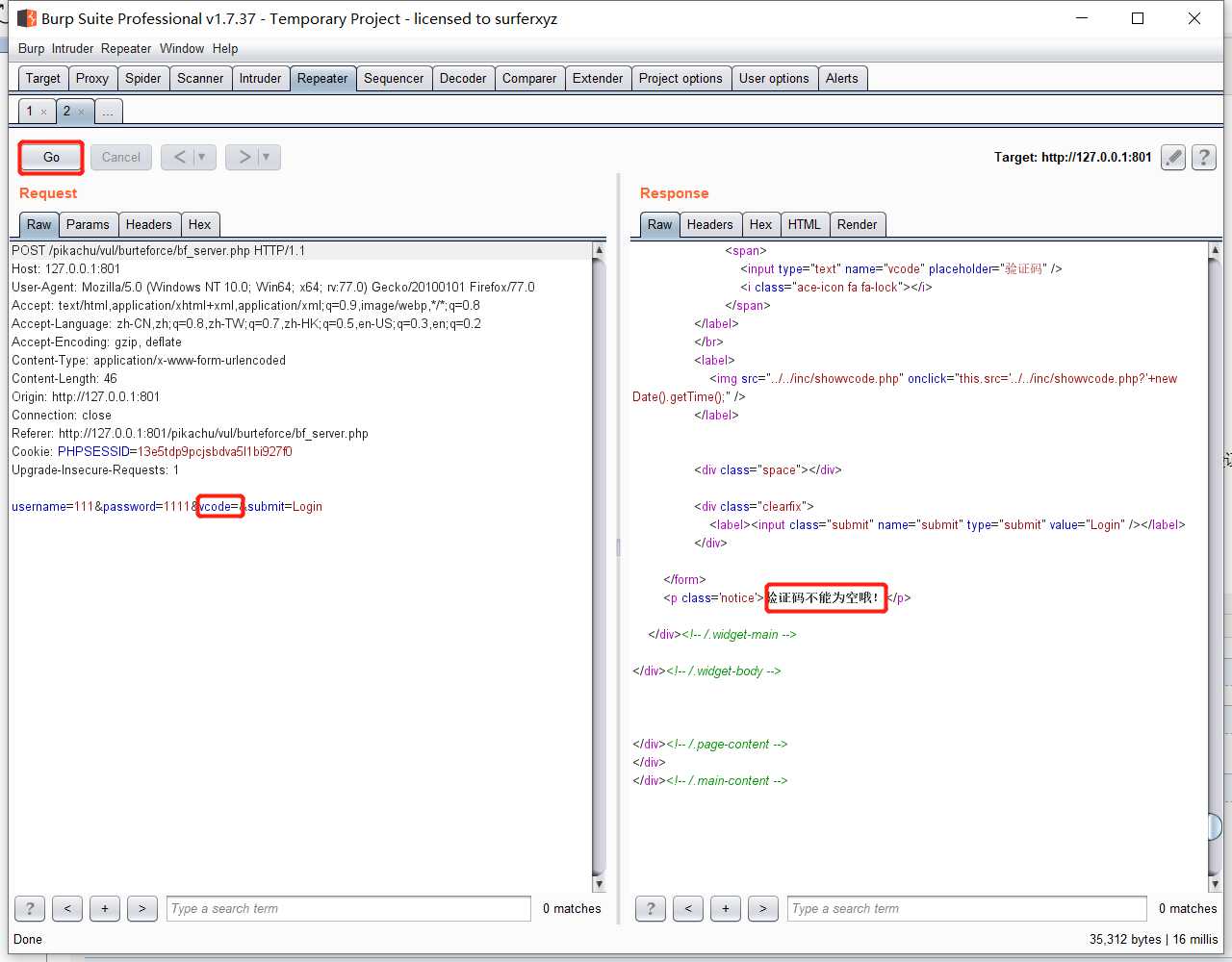1232x962 pixels.
Task: Switch to the Proxy tab
Action: 92,78
